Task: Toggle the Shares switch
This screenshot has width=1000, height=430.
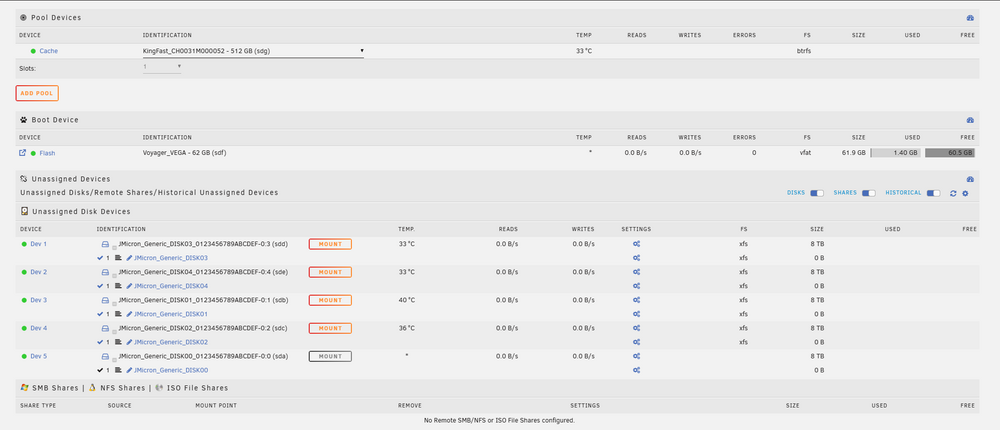Action: (869, 193)
